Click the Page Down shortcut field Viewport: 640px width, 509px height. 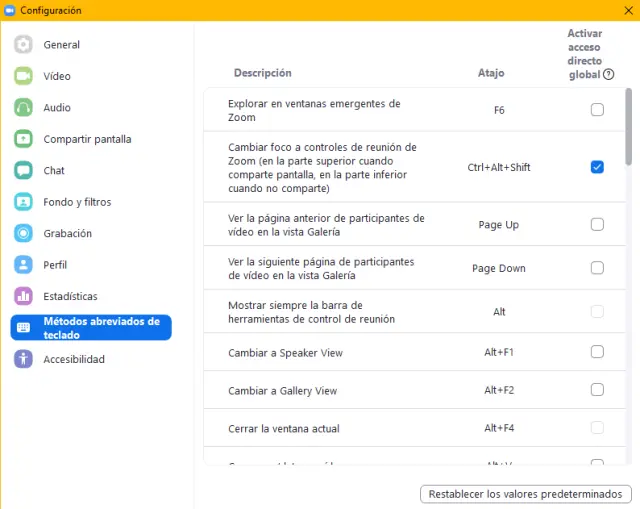499,268
